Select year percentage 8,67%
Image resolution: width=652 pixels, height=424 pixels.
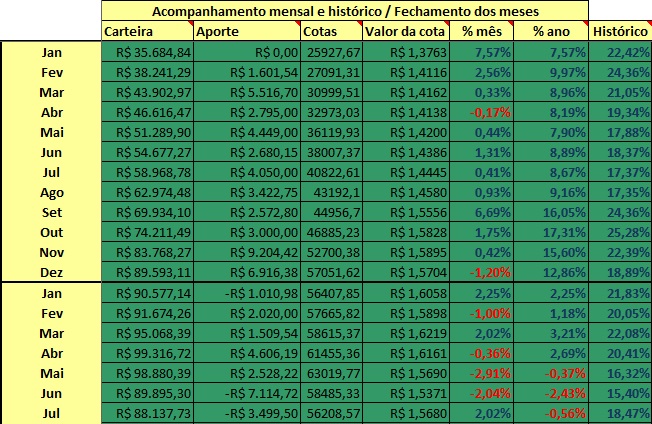[x=551, y=172]
